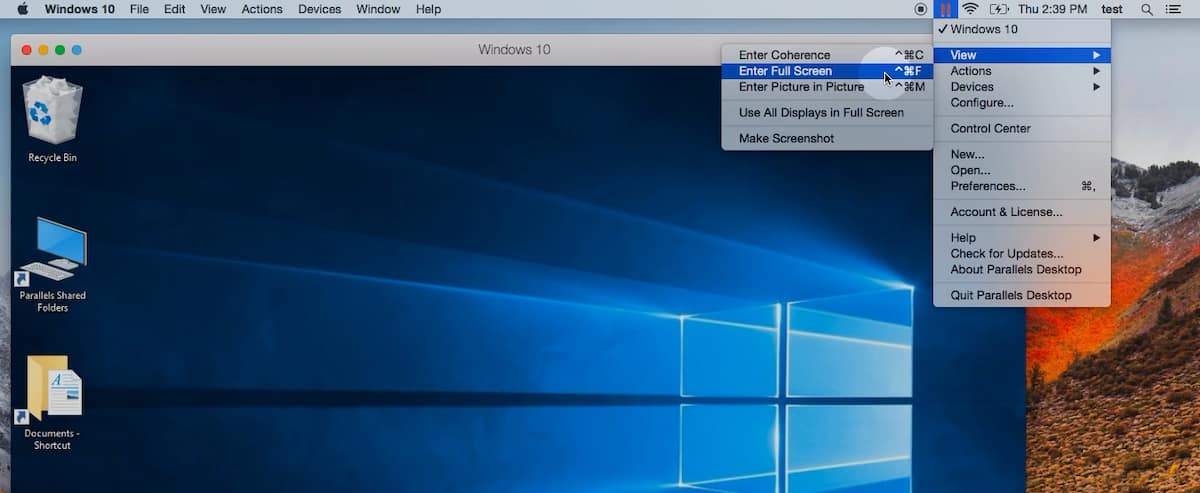Choose New... in Parallels menu
This screenshot has height=493, width=1200.
pyautogui.click(x=1022, y=155)
